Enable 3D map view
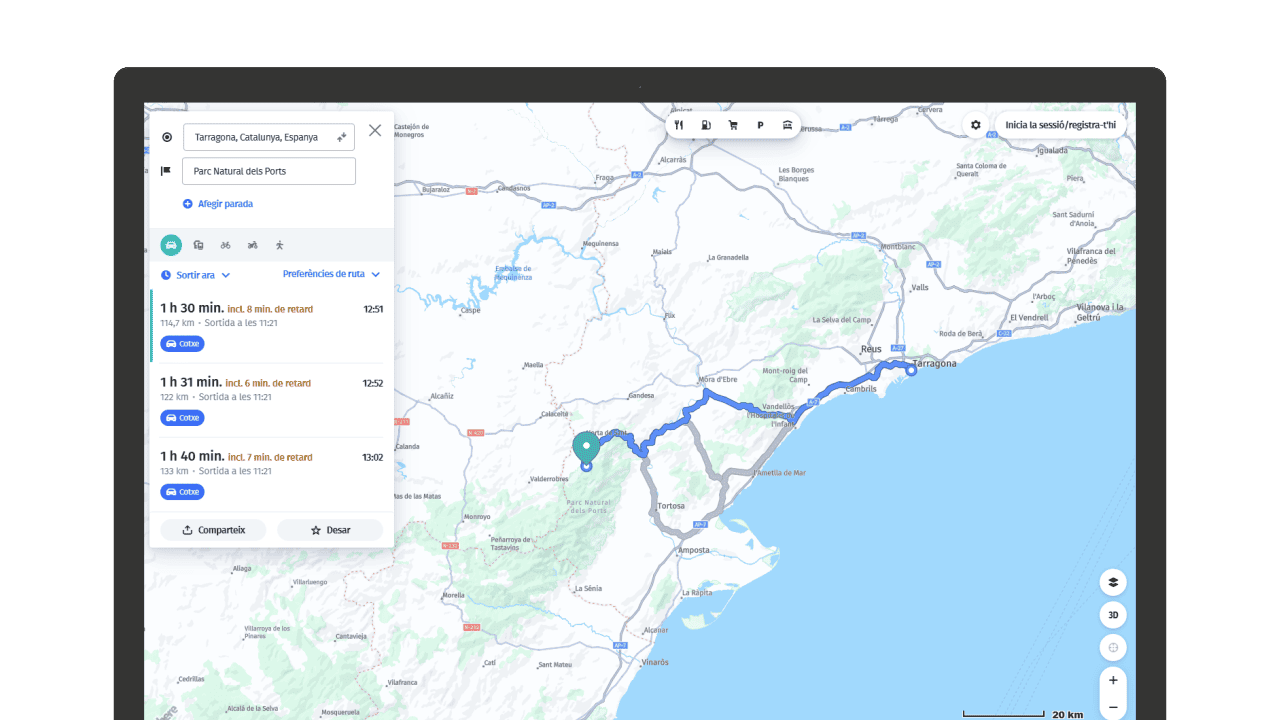Screen dimensions: 1280x720 point(1113,615)
